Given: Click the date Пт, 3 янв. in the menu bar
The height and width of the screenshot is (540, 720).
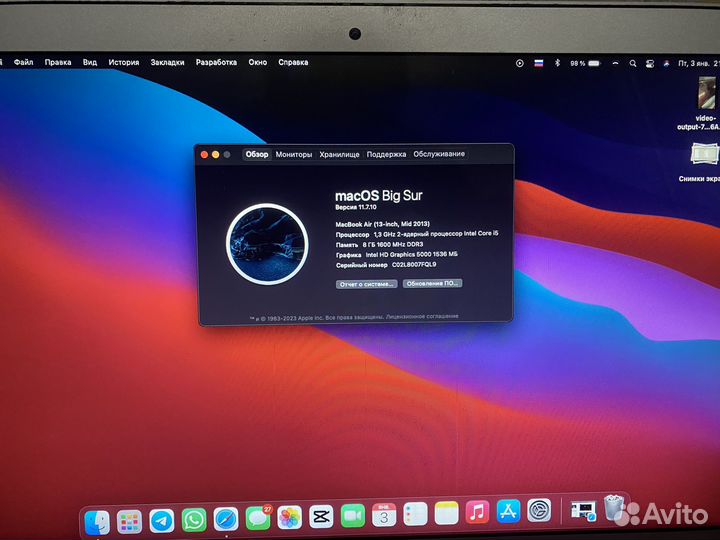Looking at the screenshot, I should (693, 63).
